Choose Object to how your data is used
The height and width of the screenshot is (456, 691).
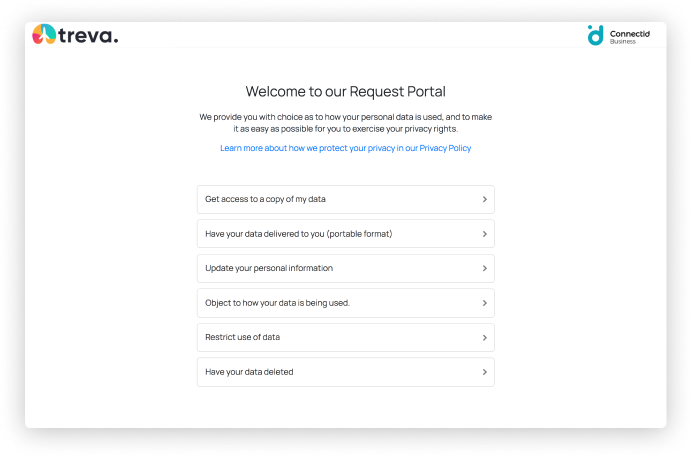(346, 303)
